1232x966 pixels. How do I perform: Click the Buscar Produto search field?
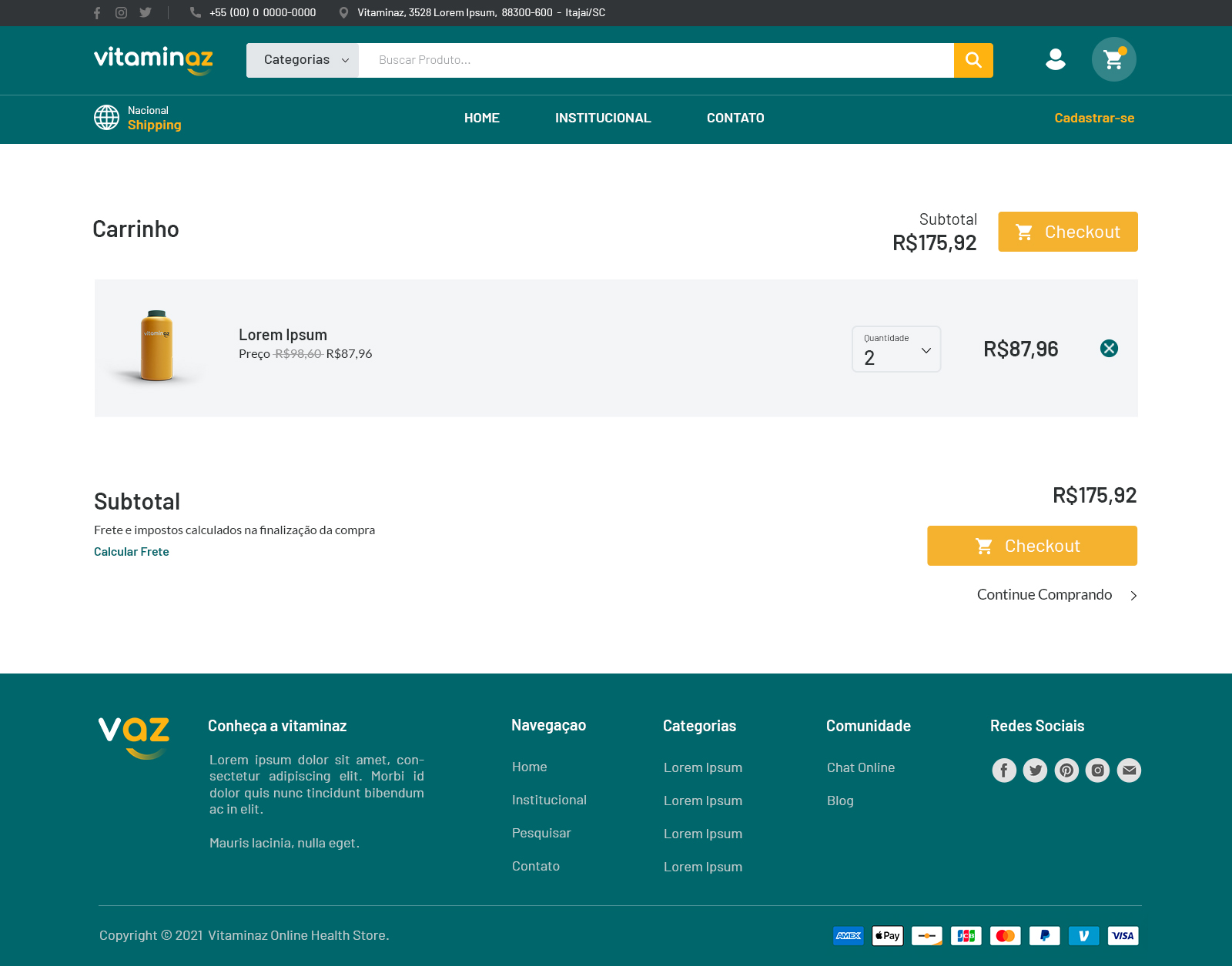[x=656, y=60]
